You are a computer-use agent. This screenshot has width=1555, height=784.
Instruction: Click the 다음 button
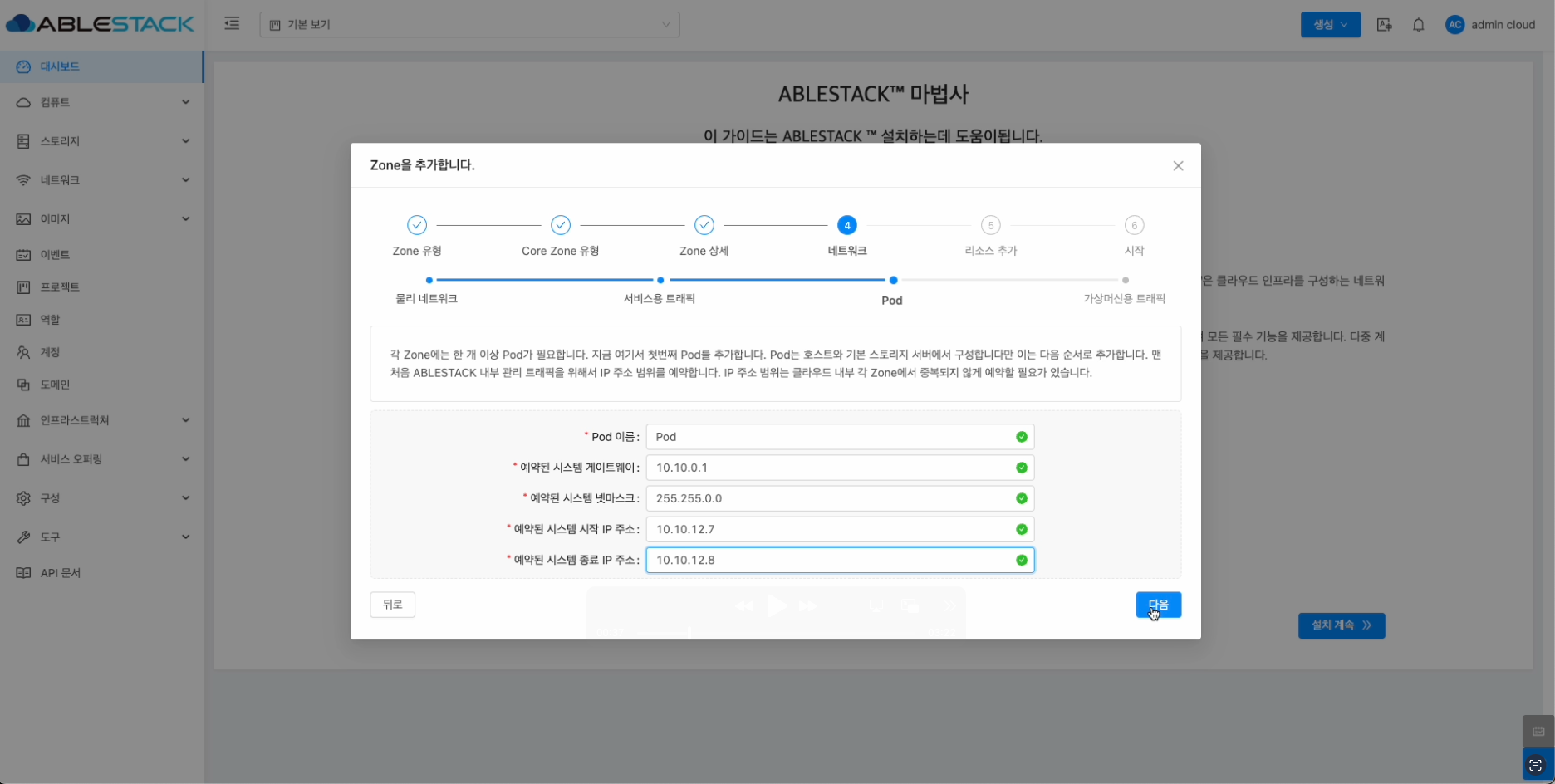pyautogui.click(x=1158, y=605)
